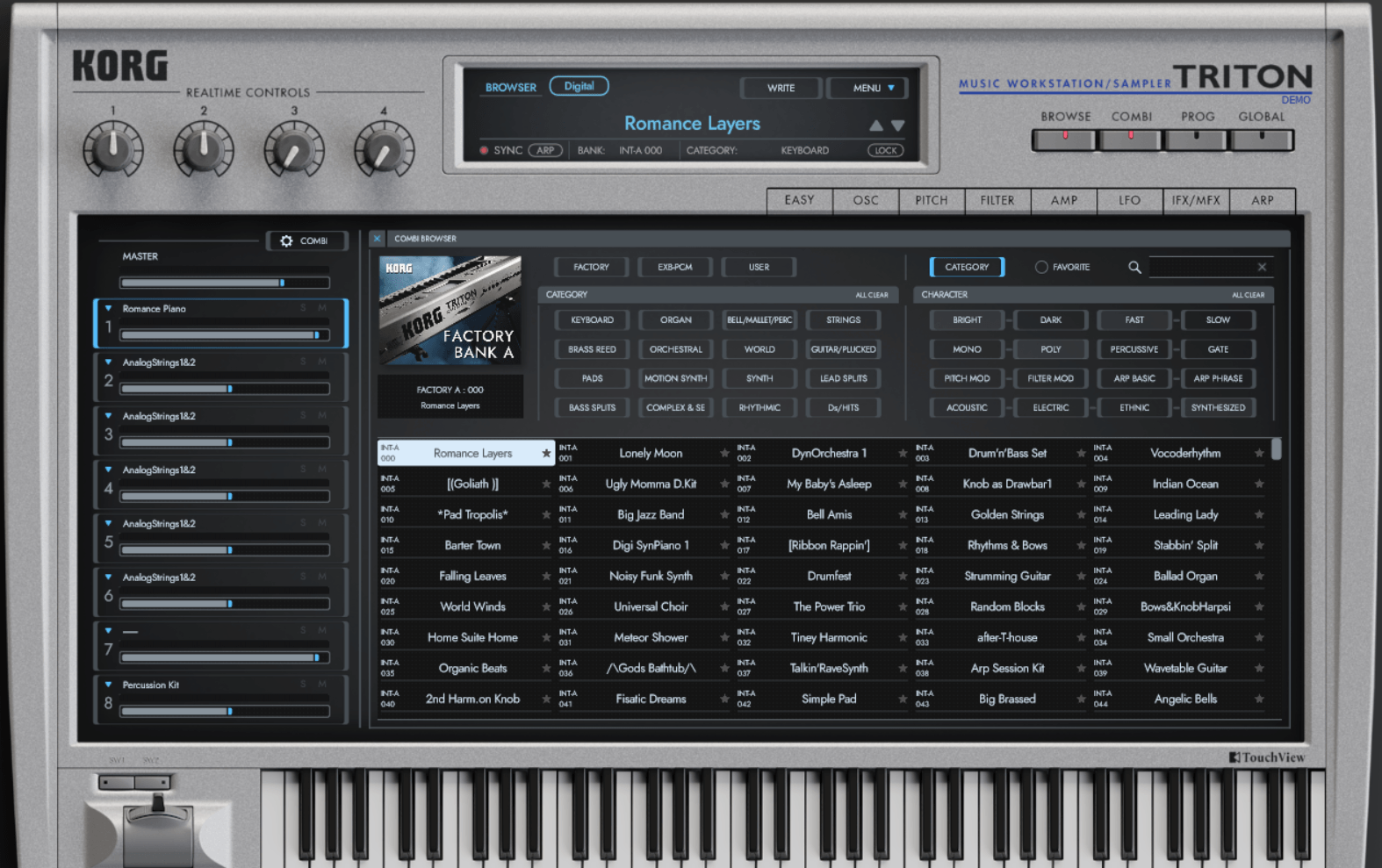Select next program with down arrow
The image size is (1382, 868).
point(897,126)
